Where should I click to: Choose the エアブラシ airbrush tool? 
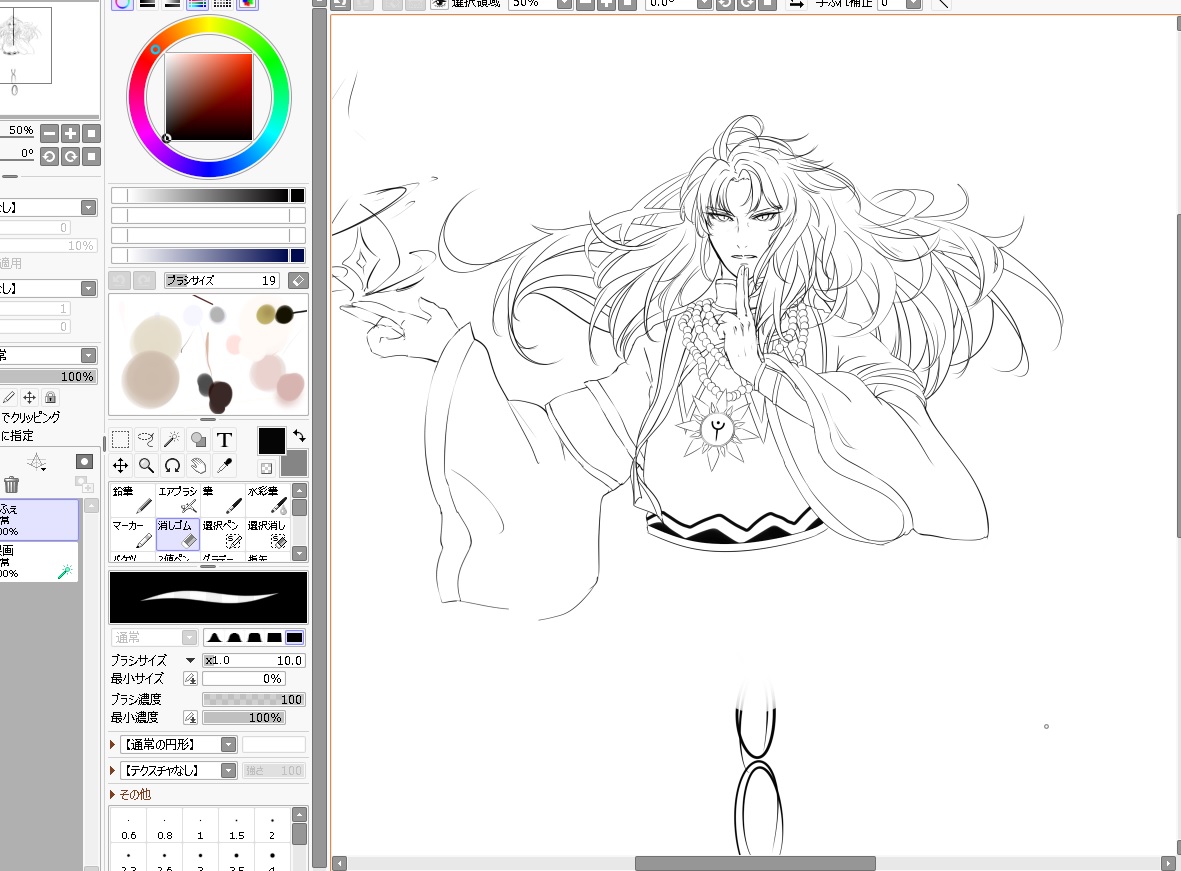click(x=178, y=500)
